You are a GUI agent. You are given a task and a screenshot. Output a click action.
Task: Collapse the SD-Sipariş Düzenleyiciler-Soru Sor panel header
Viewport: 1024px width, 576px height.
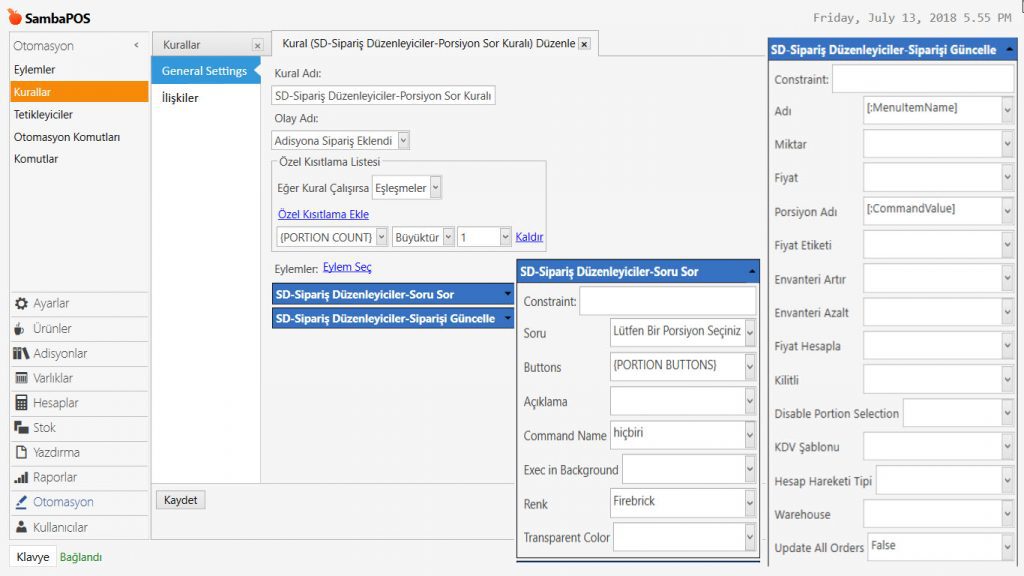click(x=751, y=271)
